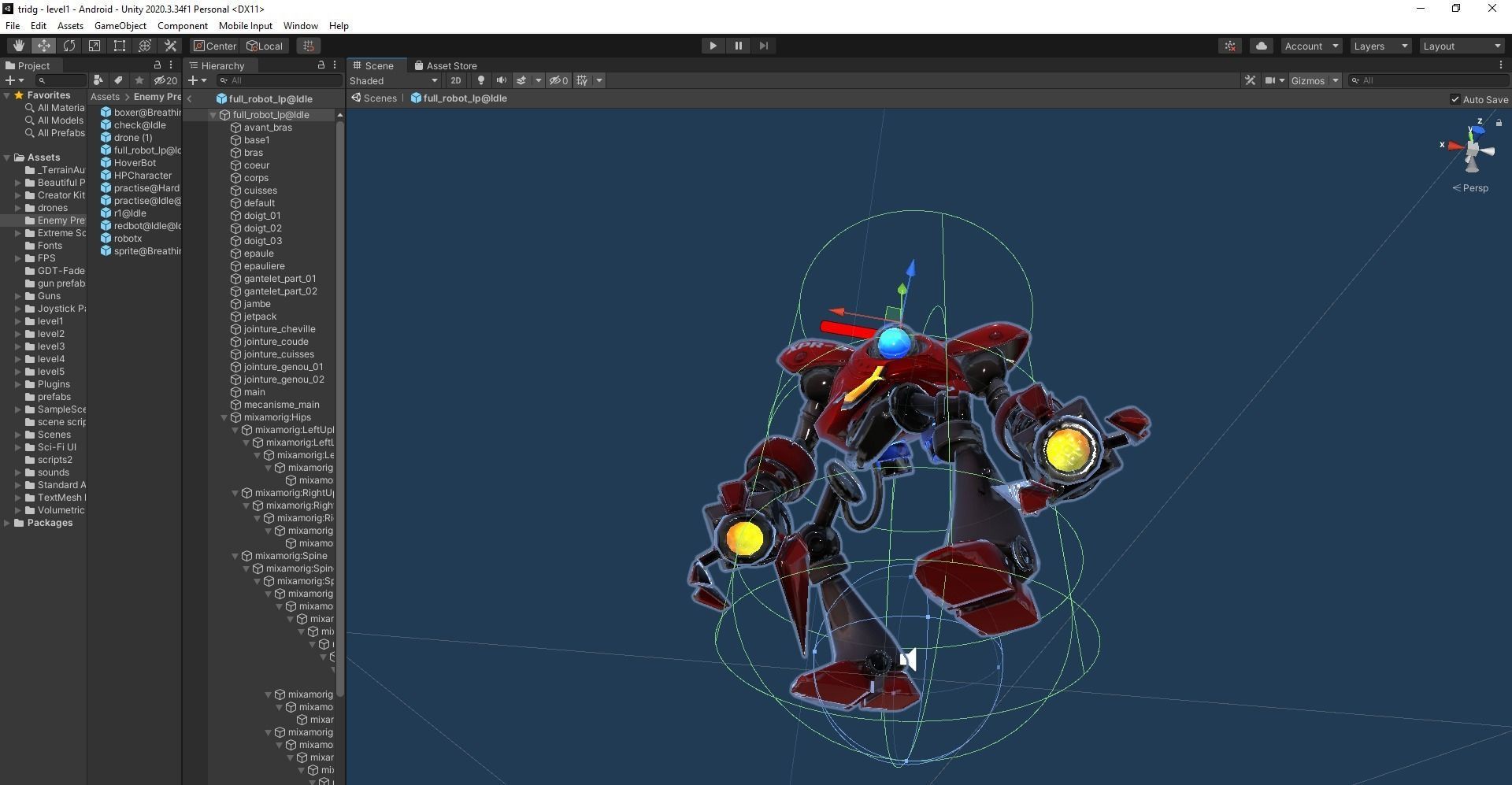The height and width of the screenshot is (785, 1512).
Task: Select the Move tool
Action: point(44,46)
